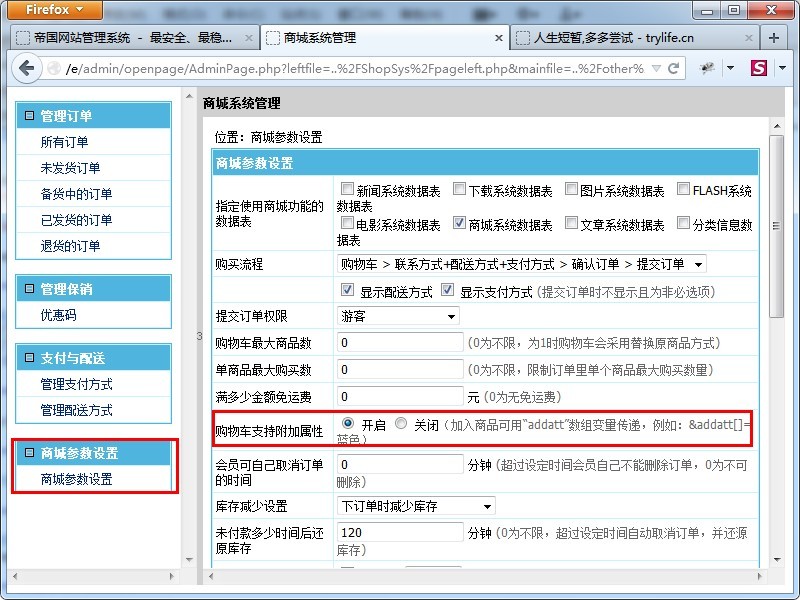Click 满多少金额免运费 input field
Viewport: 800px width, 600px height.
coord(400,396)
